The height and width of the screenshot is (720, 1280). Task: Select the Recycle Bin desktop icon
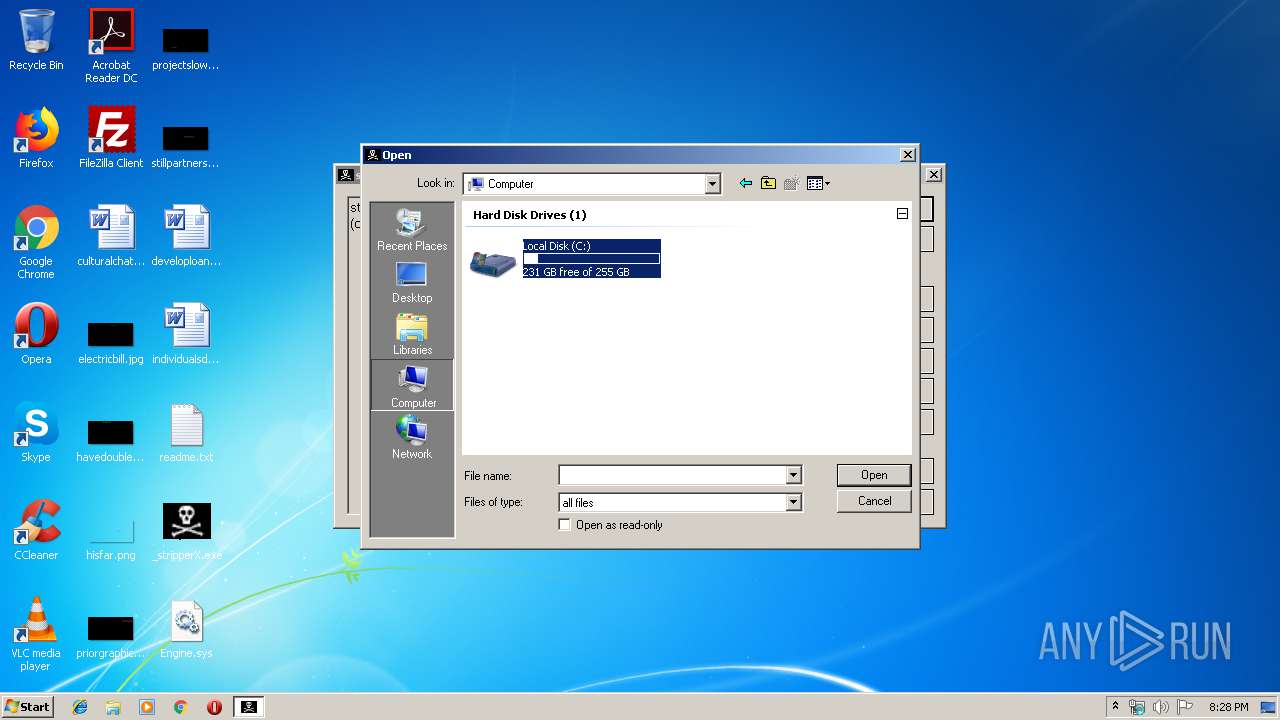coord(36,41)
